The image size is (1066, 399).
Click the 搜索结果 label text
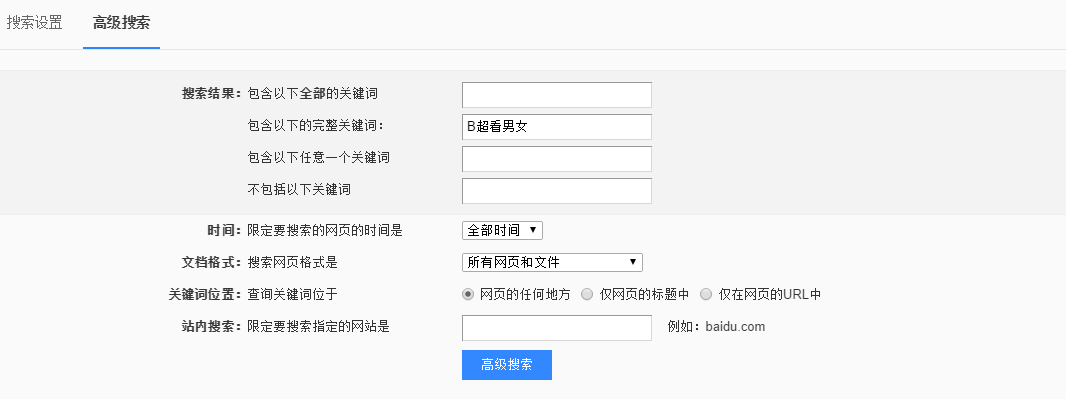click(x=211, y=93)
